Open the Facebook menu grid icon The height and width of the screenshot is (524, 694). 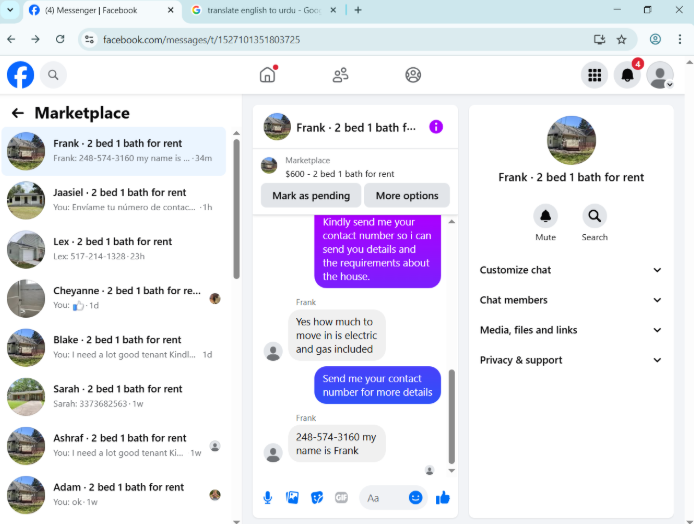tap(594, 75)
